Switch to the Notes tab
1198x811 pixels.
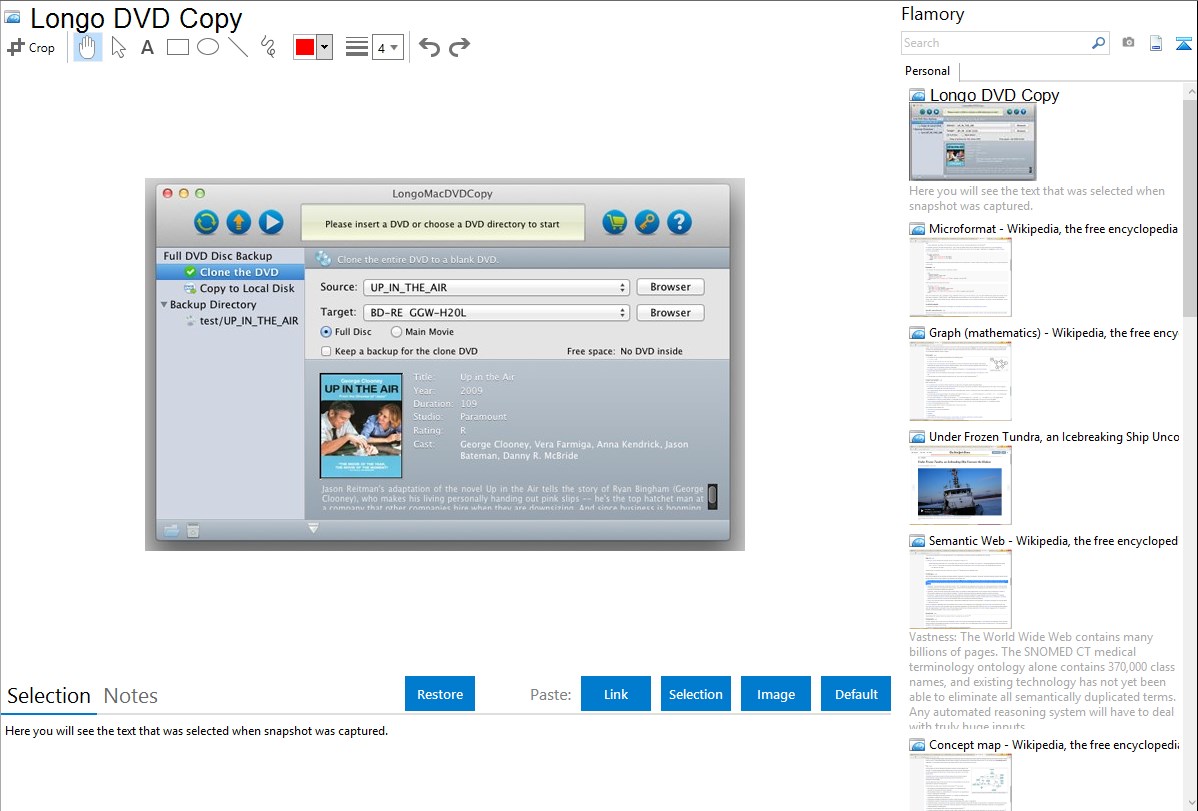pyautogui.click(x=131, y=696)
